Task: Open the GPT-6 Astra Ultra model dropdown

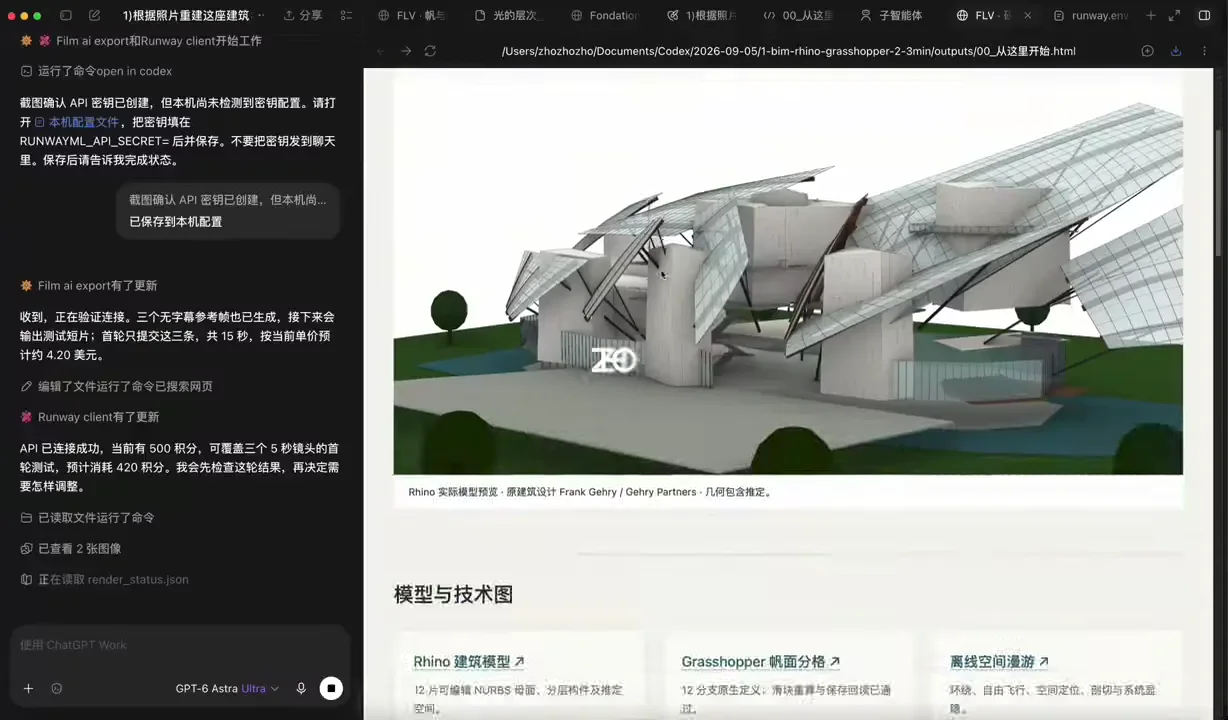Action: coord(227,688)
